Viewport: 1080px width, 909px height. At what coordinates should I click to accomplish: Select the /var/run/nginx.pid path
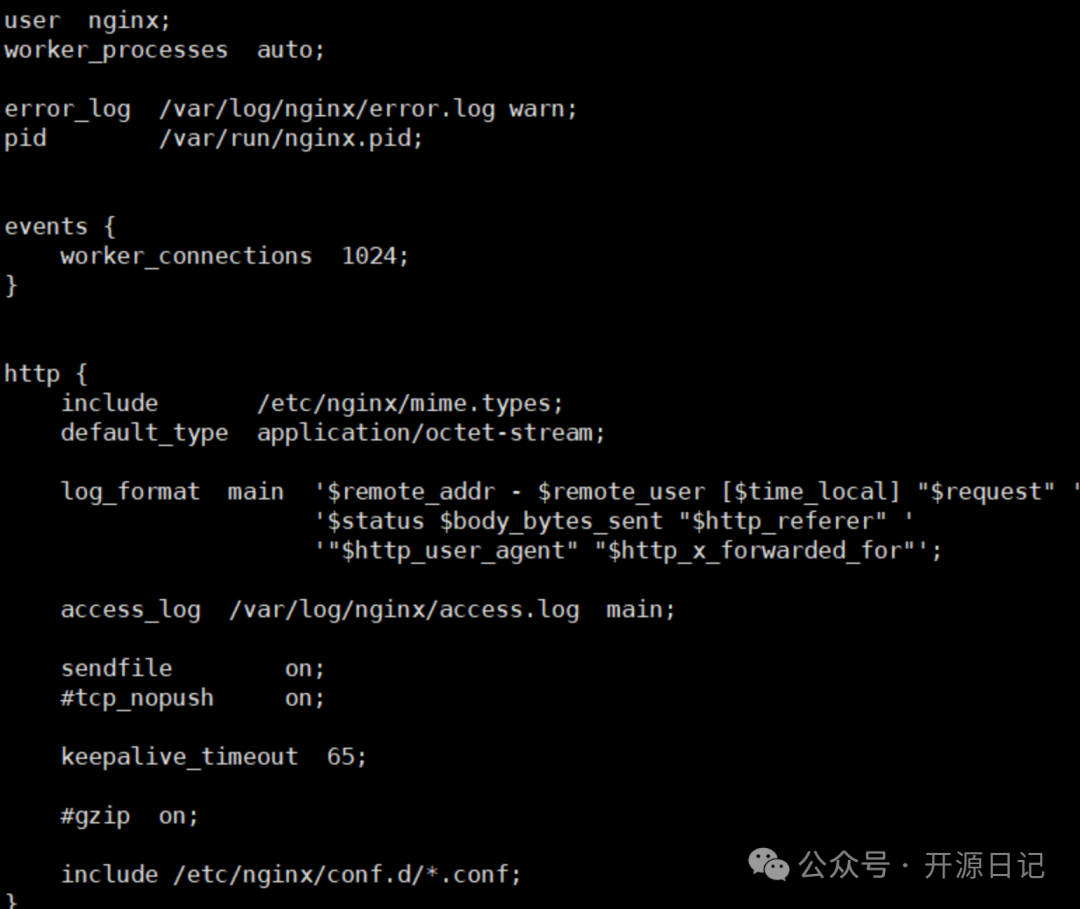coord(290,138)
